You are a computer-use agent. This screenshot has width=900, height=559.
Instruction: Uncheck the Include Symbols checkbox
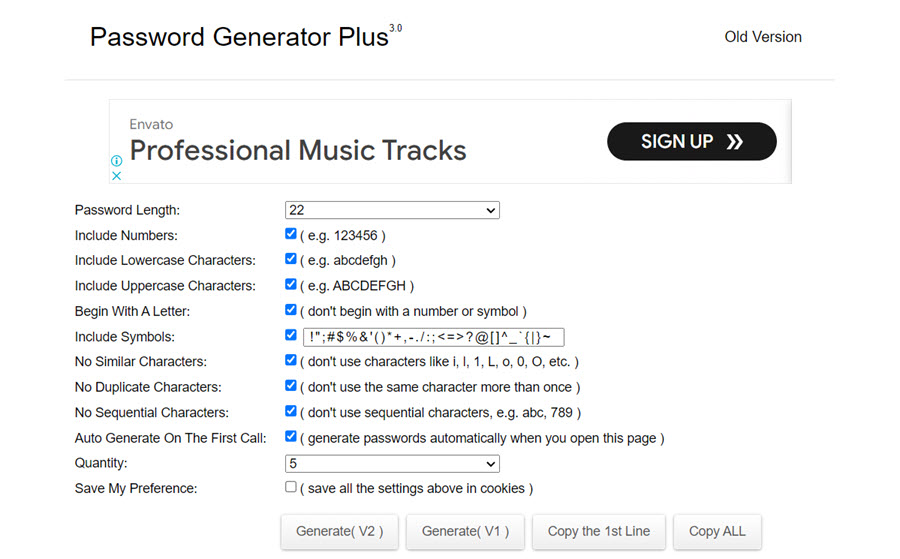coord(290,335)
